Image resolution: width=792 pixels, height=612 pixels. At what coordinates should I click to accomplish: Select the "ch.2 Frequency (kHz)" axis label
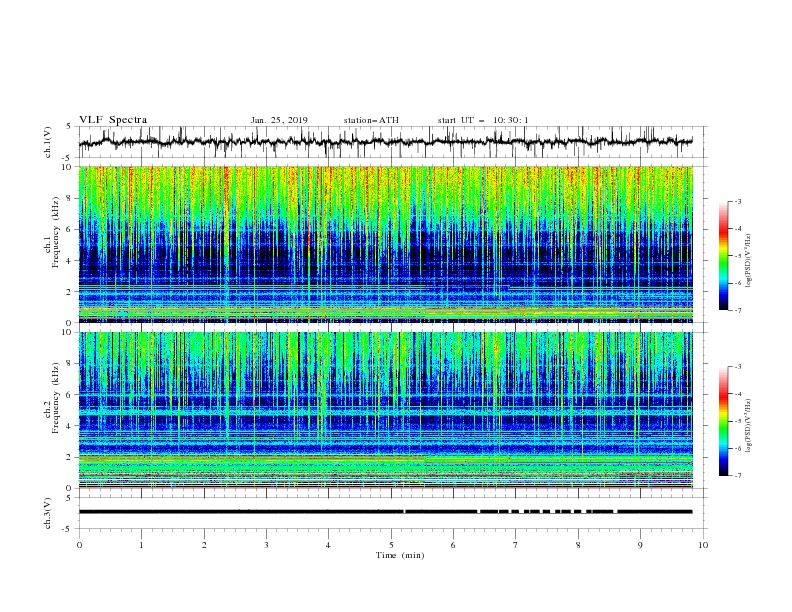coord(52,398)
